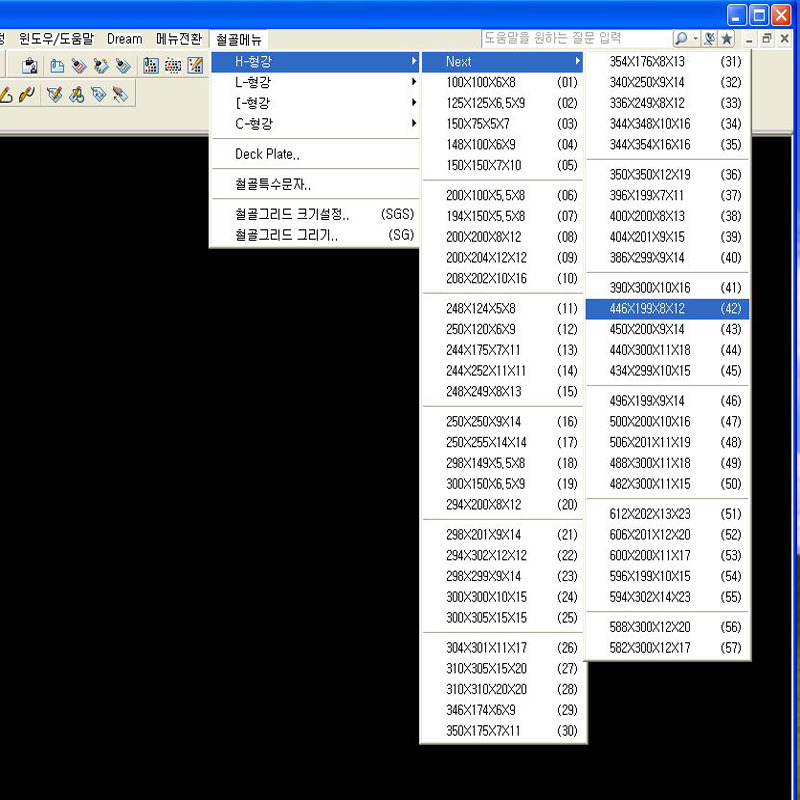Viewport: 800px width, 800px height.
Task: Expand the [-형강 submenu
Action: (x=315, y=103)
